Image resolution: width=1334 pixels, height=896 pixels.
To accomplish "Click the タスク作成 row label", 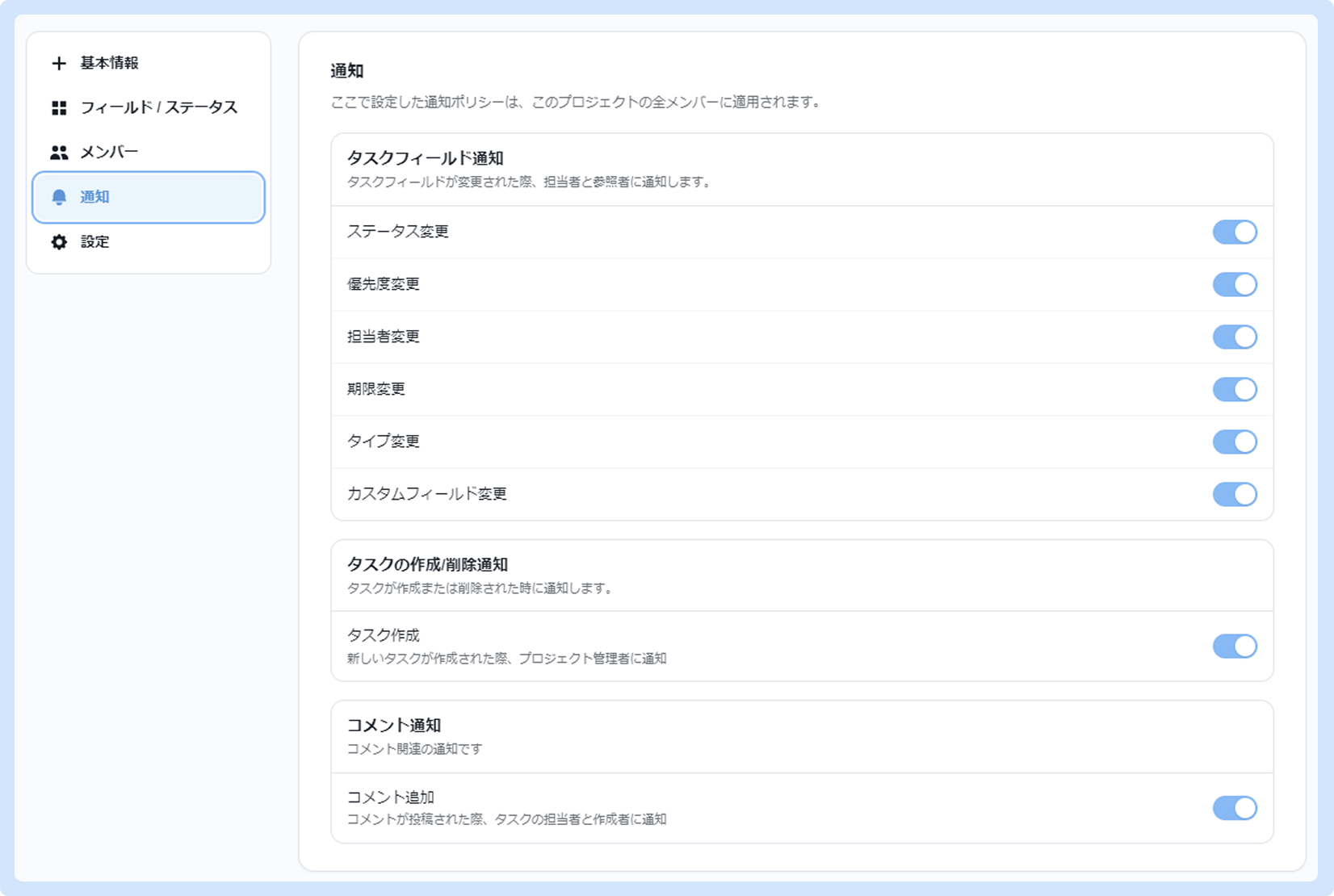I will [x=384, y=636].
